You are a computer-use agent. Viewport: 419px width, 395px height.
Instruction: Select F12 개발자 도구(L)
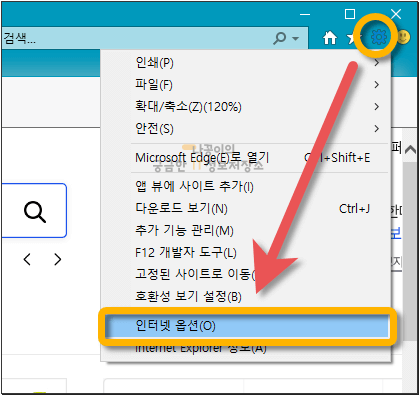click(246, 253)
